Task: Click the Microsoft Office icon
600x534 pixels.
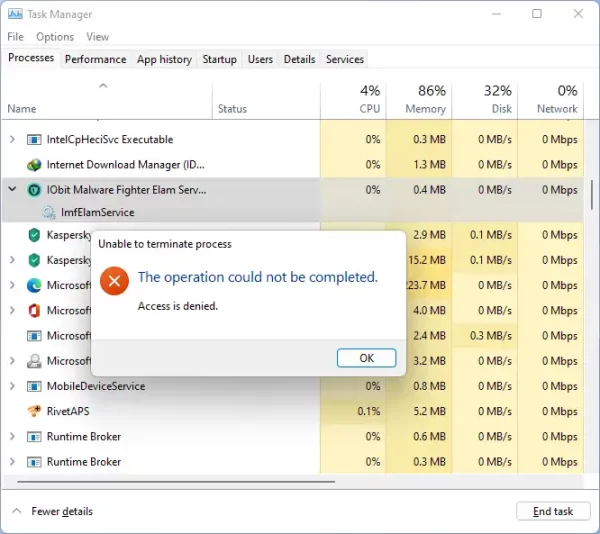Action: click(34, 311)
